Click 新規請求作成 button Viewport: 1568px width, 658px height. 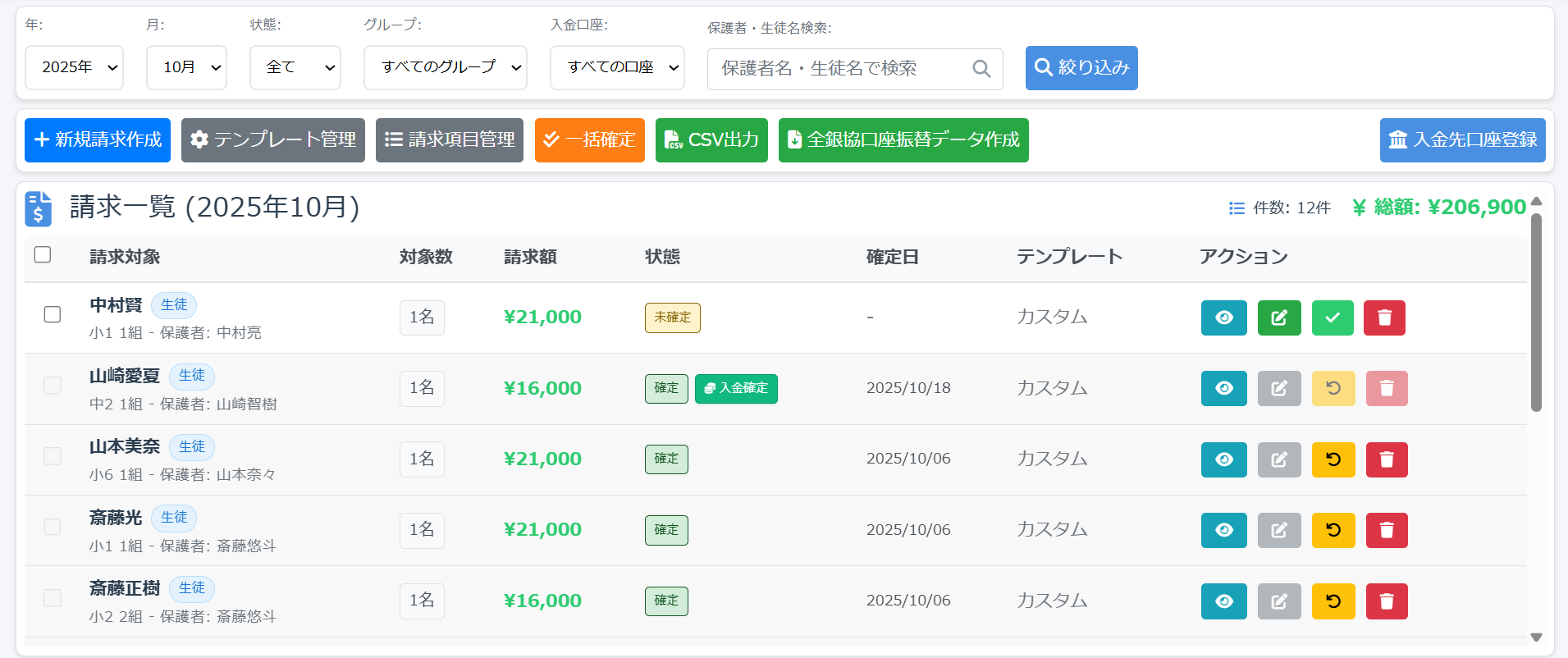coord(98,140)
